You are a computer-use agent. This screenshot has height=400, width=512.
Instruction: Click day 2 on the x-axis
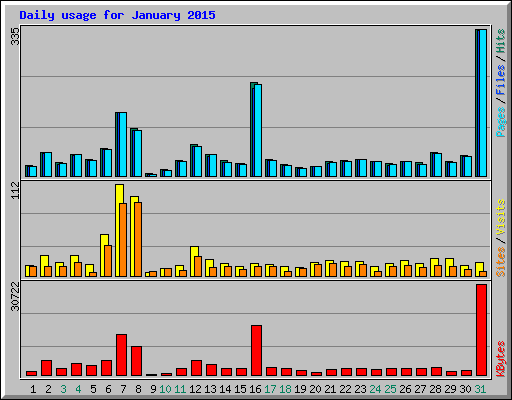pos(48,389)
